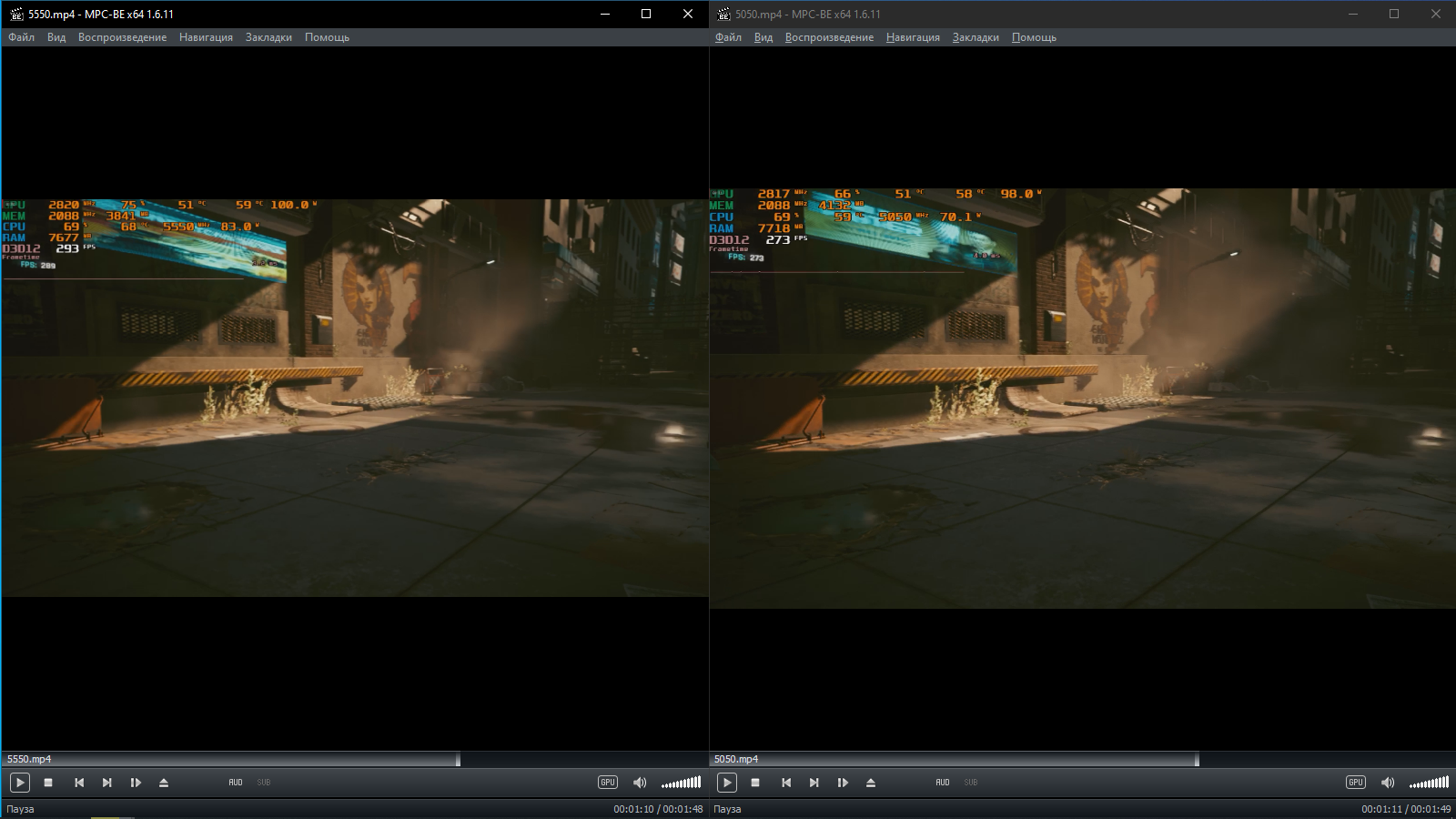Play the 5050.mp4 video
The height and width of the screenshot is (819, 1456).
[726, 783]
